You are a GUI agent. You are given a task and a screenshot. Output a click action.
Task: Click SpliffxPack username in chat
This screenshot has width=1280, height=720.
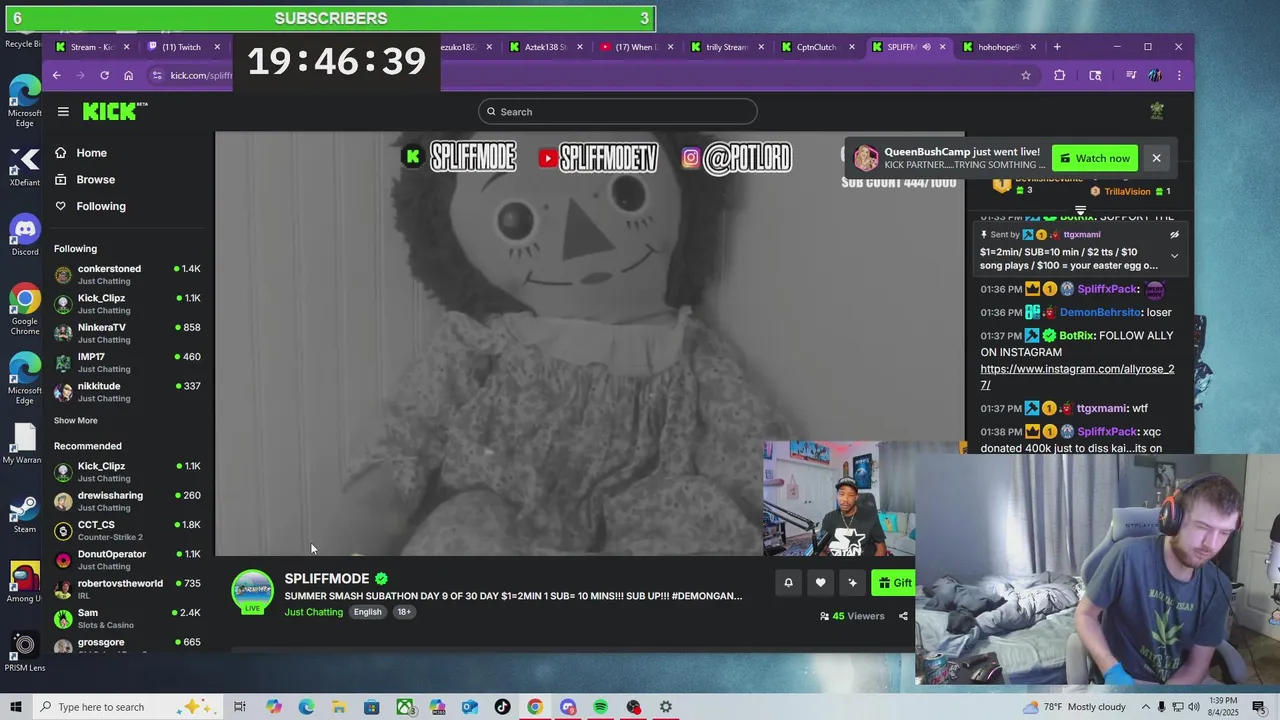1107,289
